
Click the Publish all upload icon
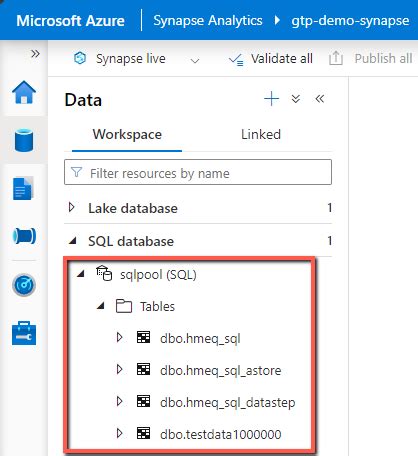(x=336, y=58)
